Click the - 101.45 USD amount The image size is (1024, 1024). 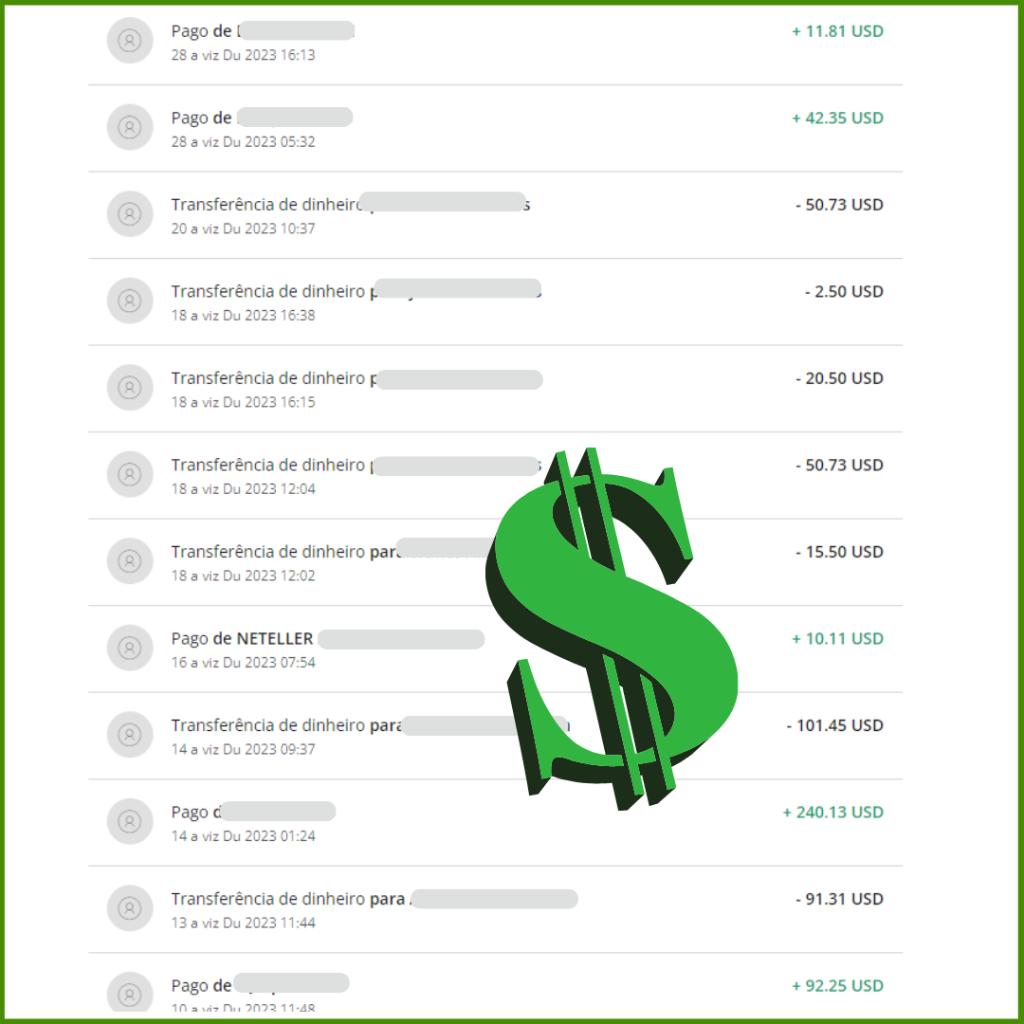(x=835, y=726)
